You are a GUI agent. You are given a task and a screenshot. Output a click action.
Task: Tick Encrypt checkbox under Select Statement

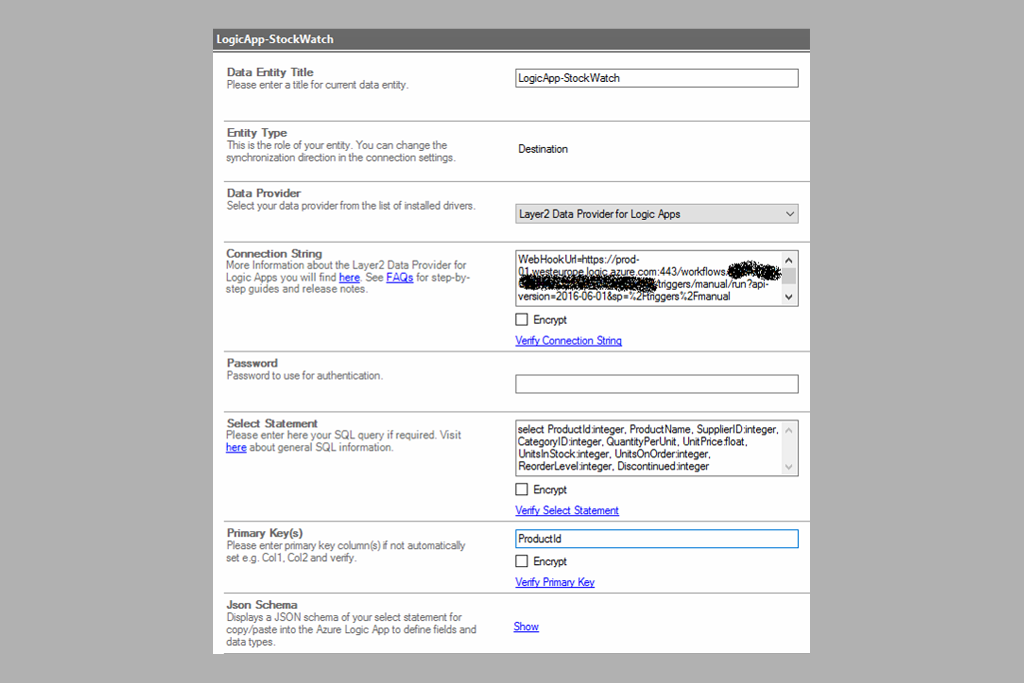tap(522, 490)
